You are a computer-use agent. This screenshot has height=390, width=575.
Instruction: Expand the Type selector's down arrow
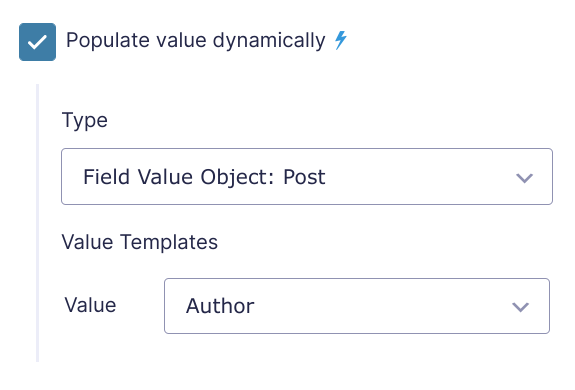point(524,178)
